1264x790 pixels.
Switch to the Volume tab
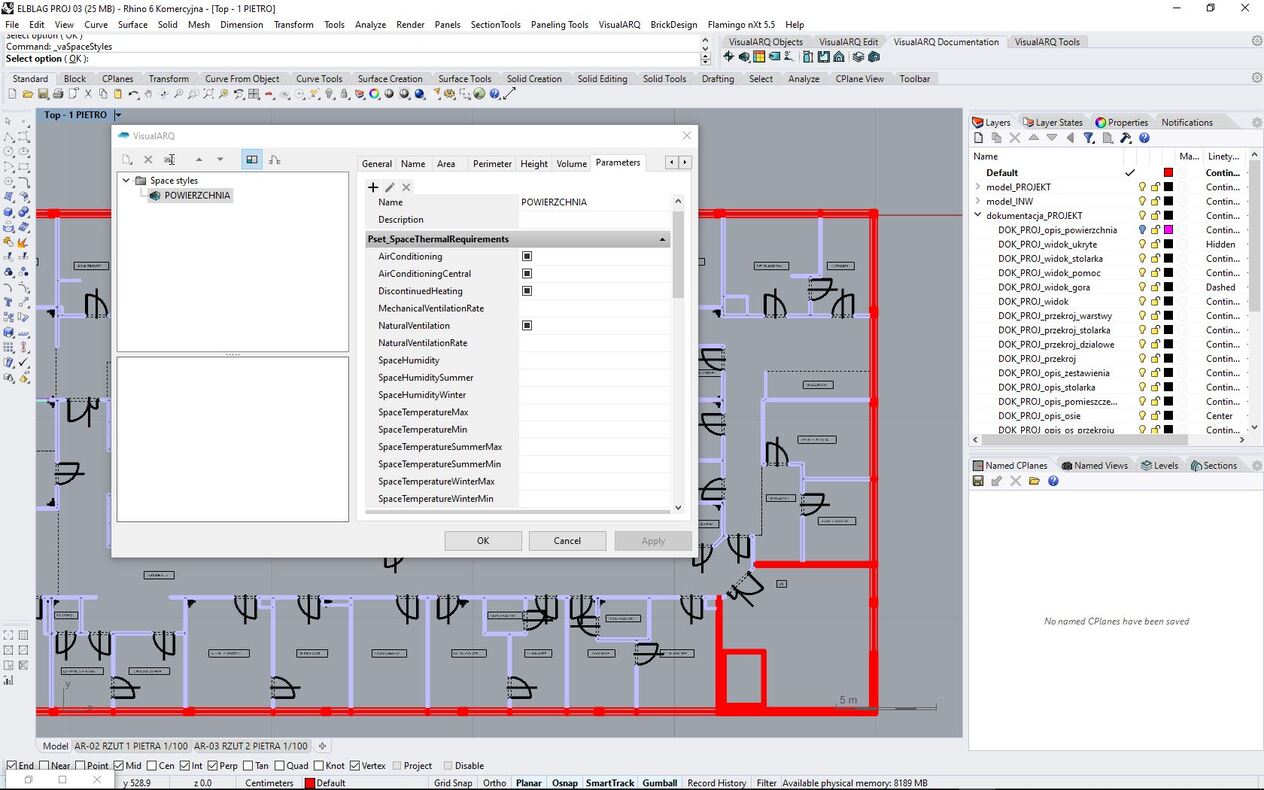pyautogui.click(x=571, y=163)
